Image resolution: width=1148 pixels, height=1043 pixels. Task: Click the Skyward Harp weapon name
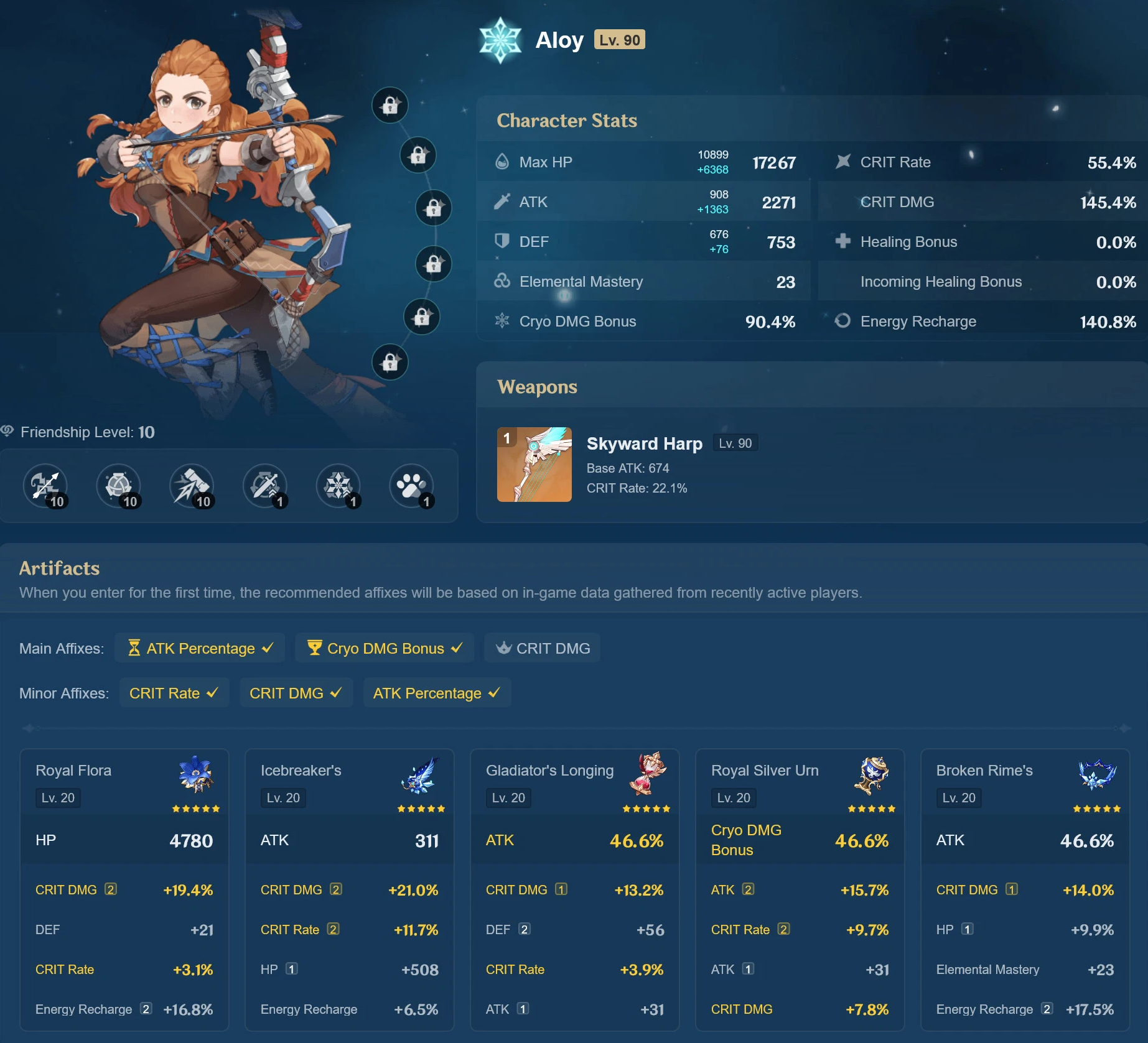[x=645, y=443]
